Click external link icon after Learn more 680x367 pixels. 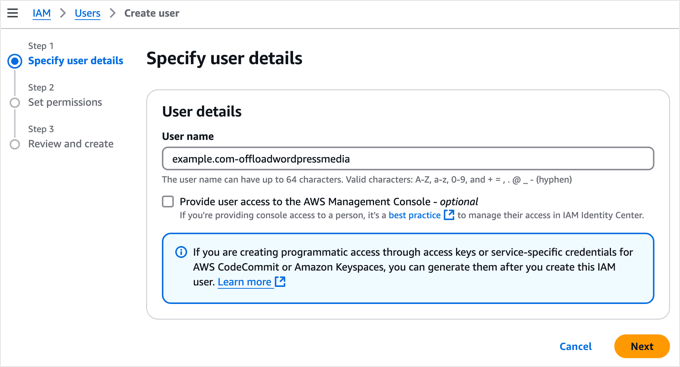(x=280, y=282)
